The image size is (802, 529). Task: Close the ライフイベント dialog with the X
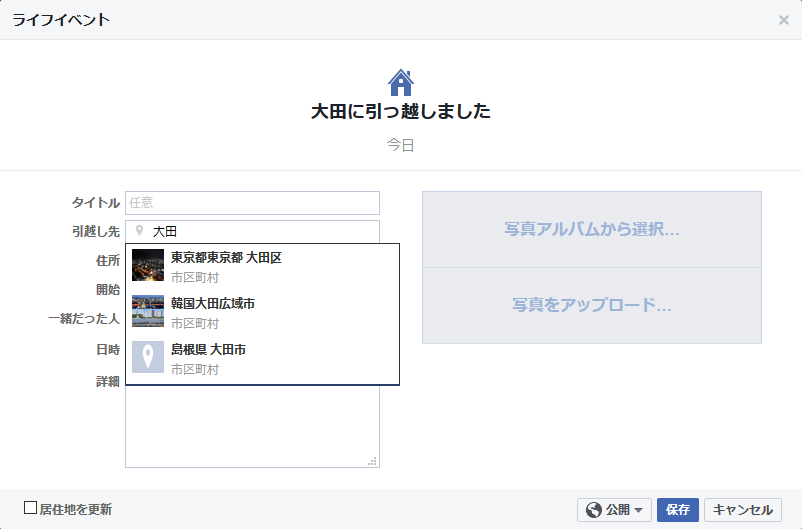tap(783, 20)
